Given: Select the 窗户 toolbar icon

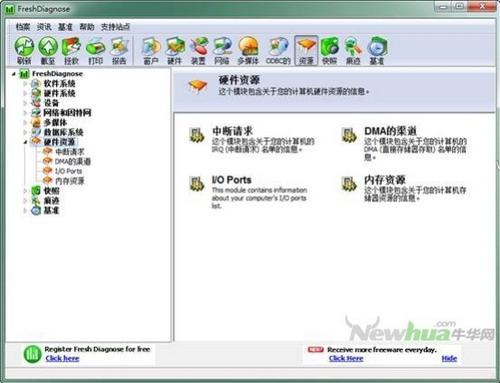Looking at the screenshot, I should point(151,51).
